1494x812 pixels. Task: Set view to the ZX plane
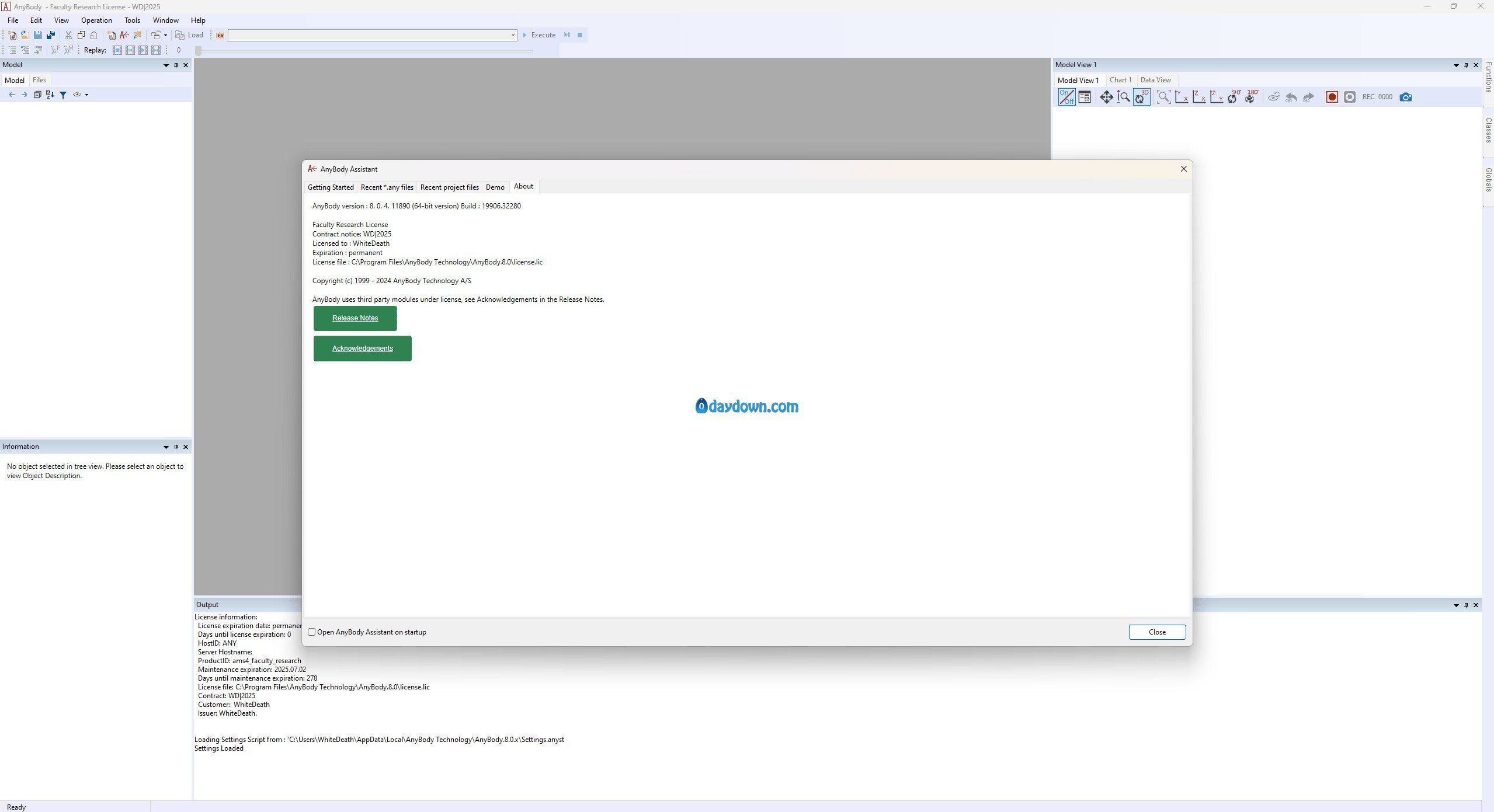click(x=1198, y=97)
